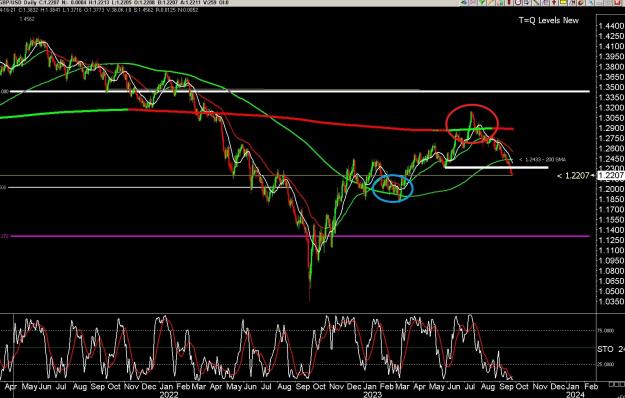Image resolution: width=625 pixels, height=398 pixels.
Task: Click the 1.4250 price axis label
Action: [611, 36]
